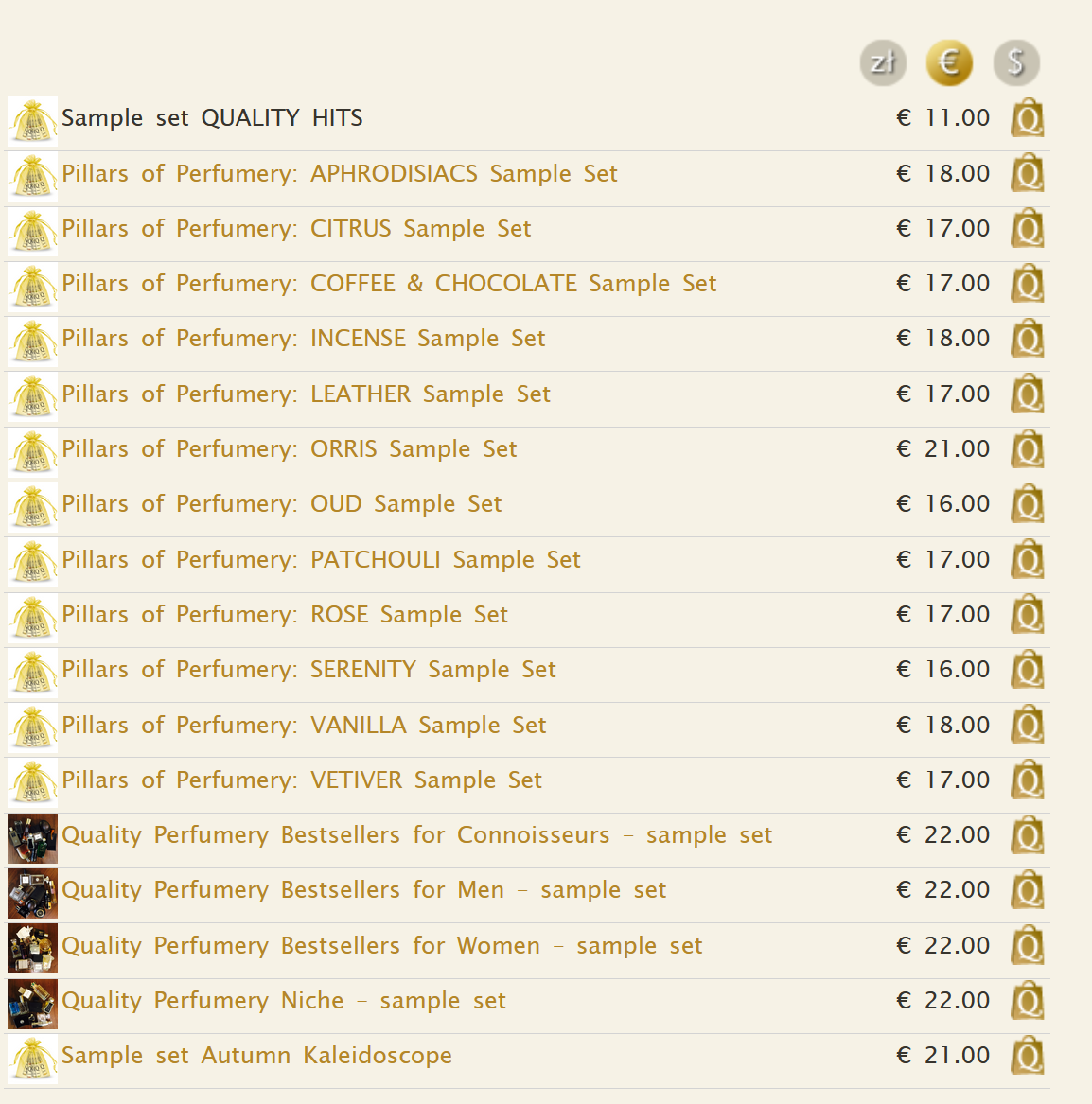1092x1104 pixels.
Task: Select the euro currency button
Action: (x=948, y=63)
